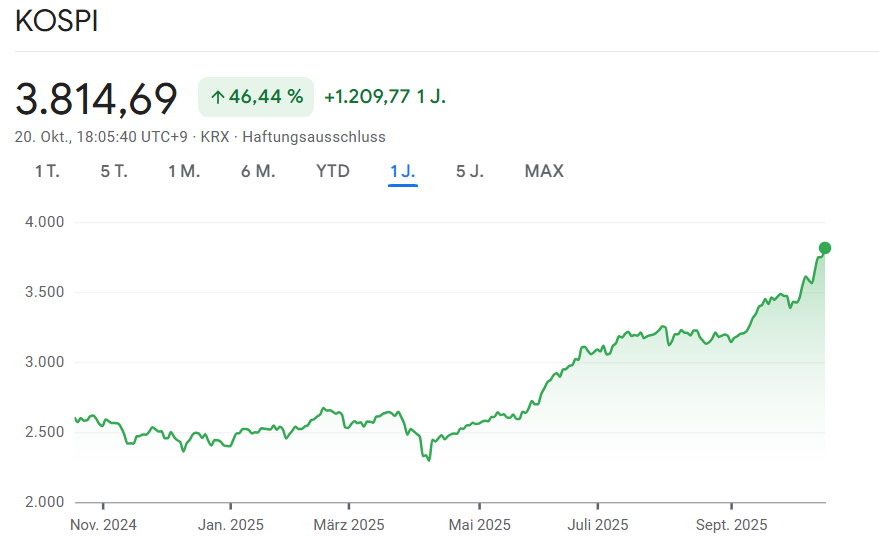Click the Juli 2025 axis label
This screenshot has width=879, height=541.
pos(597,525)
